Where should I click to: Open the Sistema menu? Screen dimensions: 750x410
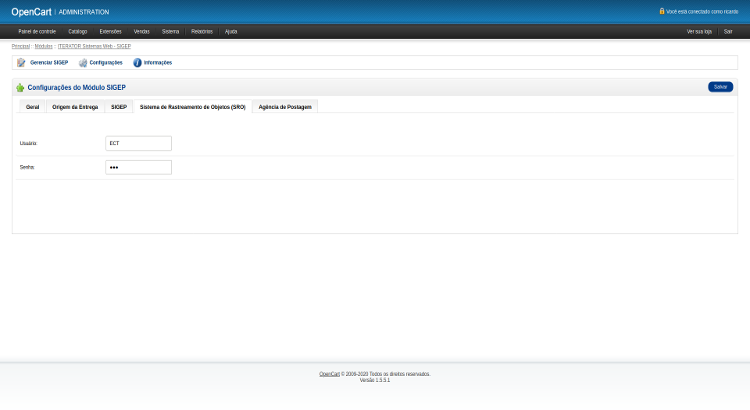[170, 32]
